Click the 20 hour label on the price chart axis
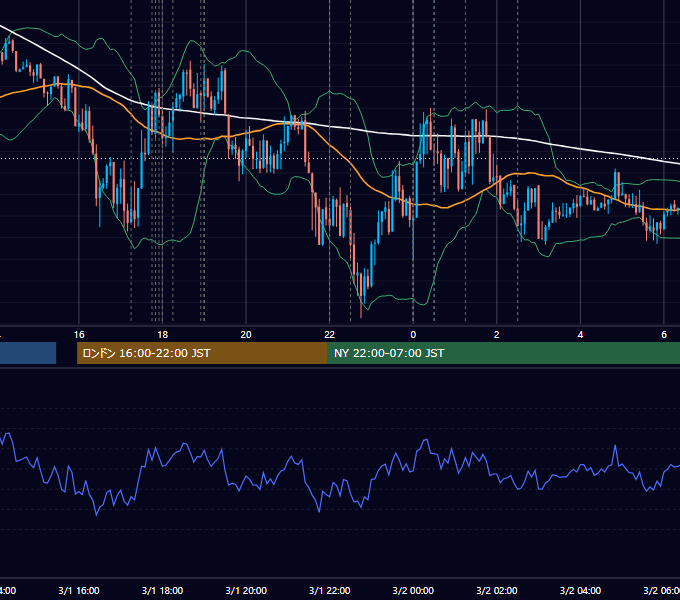Screen dimensions: 680x600 (246, 335)
